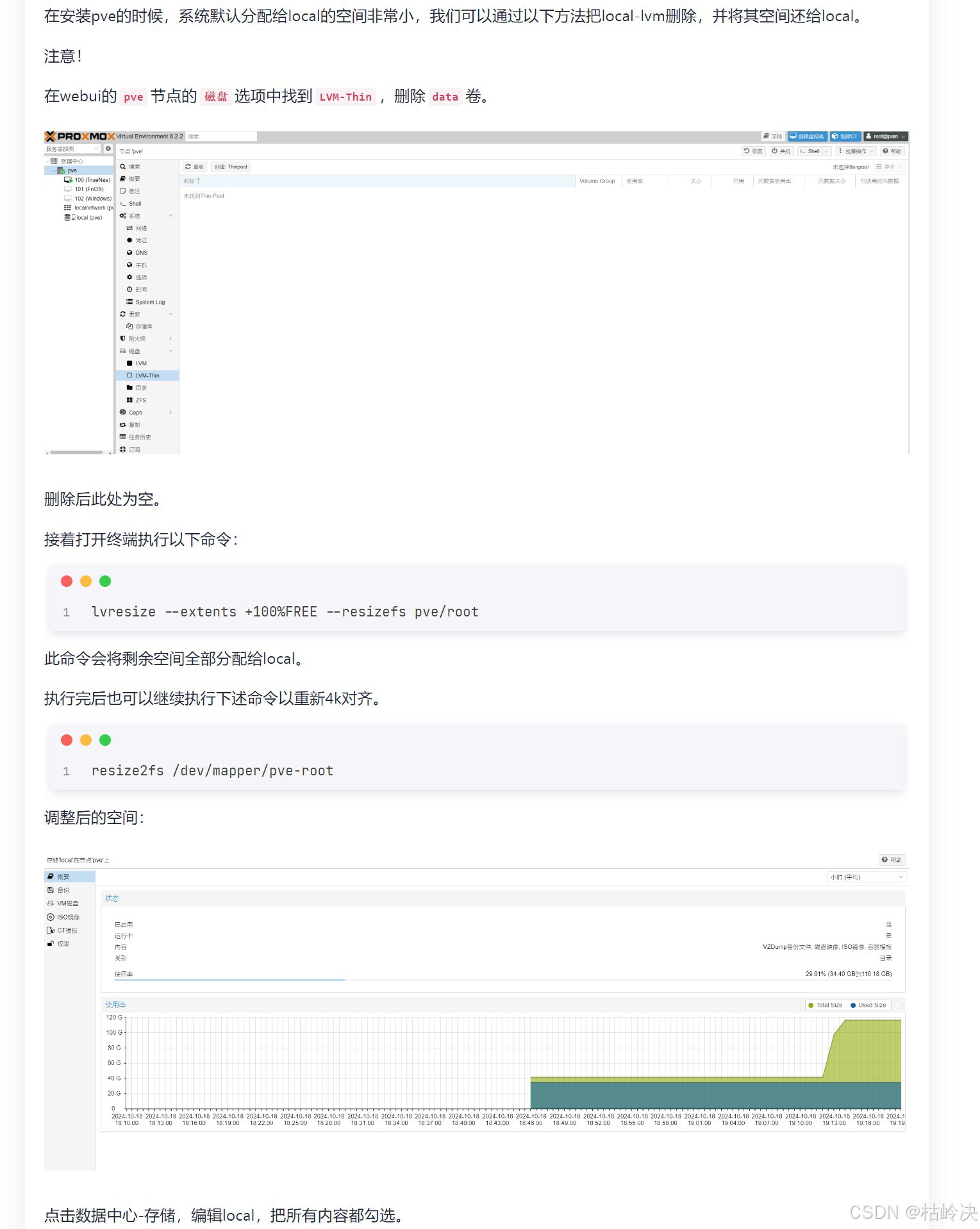Open 目录 under disks
Image resolution: width=980 pixels, height=1229 pixels.
click(147, 388)
